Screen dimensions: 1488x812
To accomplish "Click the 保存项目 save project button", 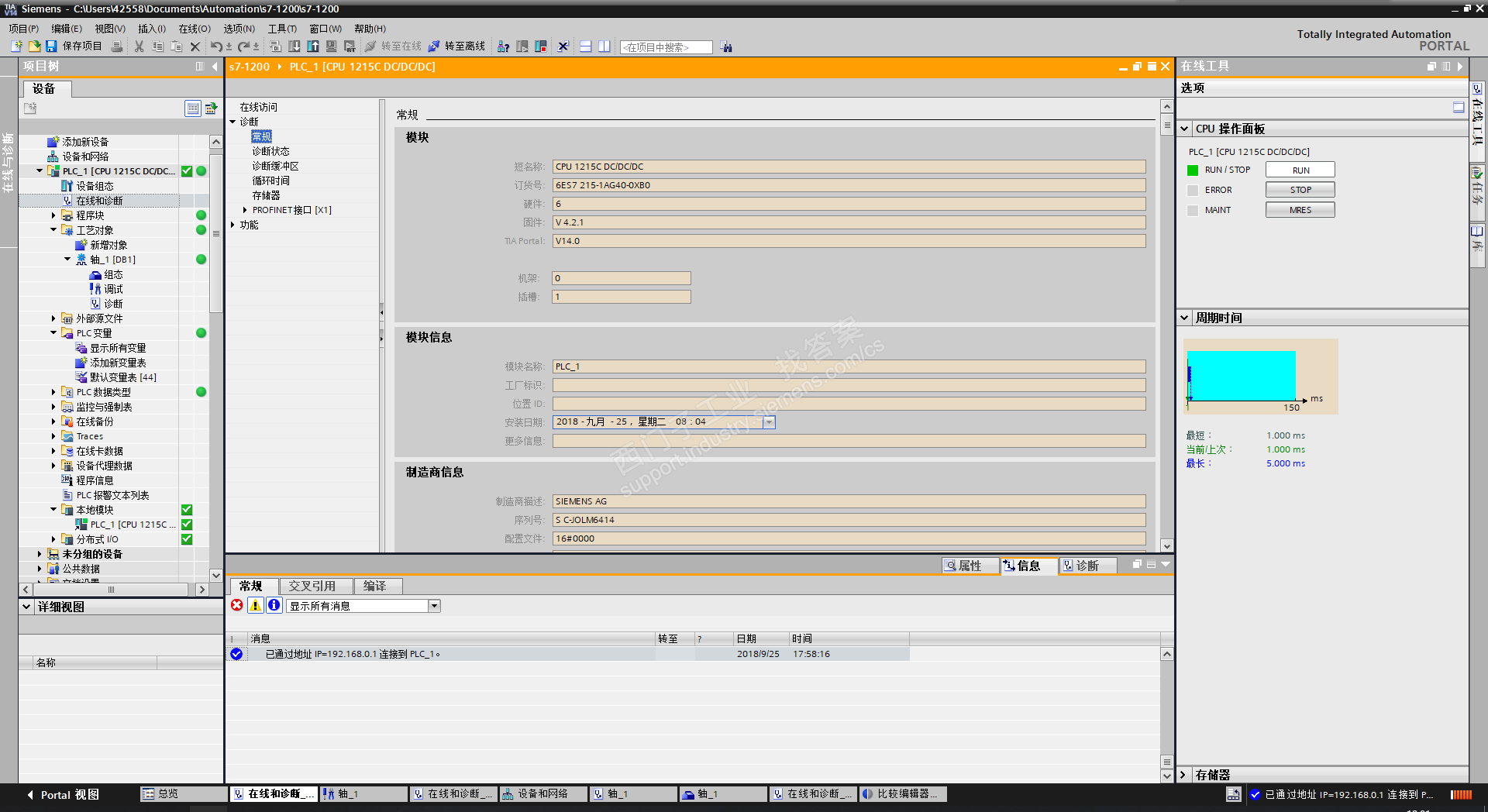I will click(74, 46).
